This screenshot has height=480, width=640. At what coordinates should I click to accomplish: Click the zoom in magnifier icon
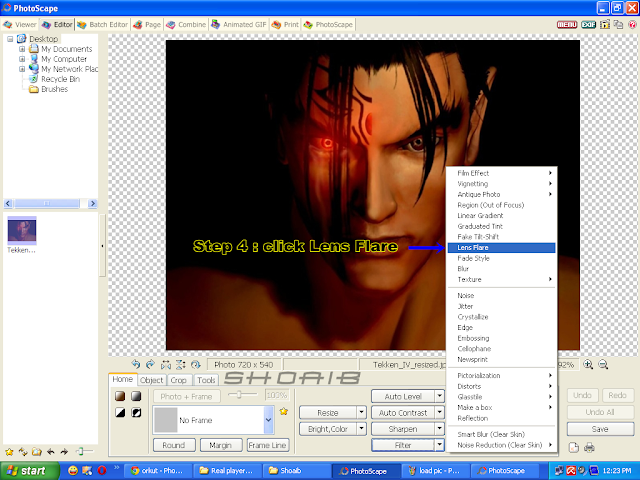pos(588,364)
